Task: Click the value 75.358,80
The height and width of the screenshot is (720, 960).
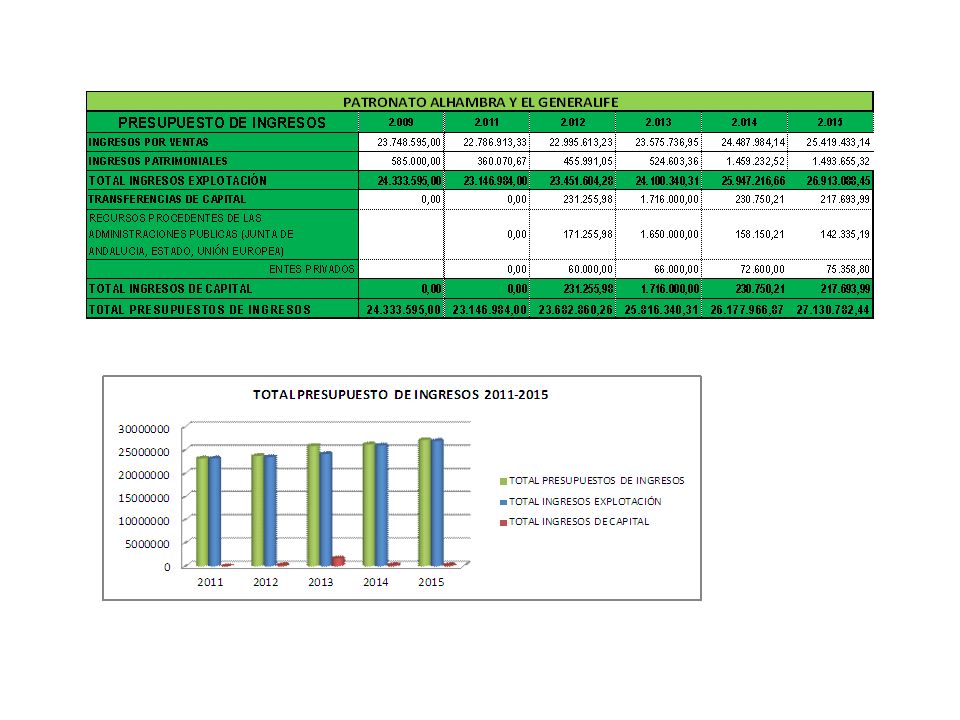Action: (x=848, y=269)
